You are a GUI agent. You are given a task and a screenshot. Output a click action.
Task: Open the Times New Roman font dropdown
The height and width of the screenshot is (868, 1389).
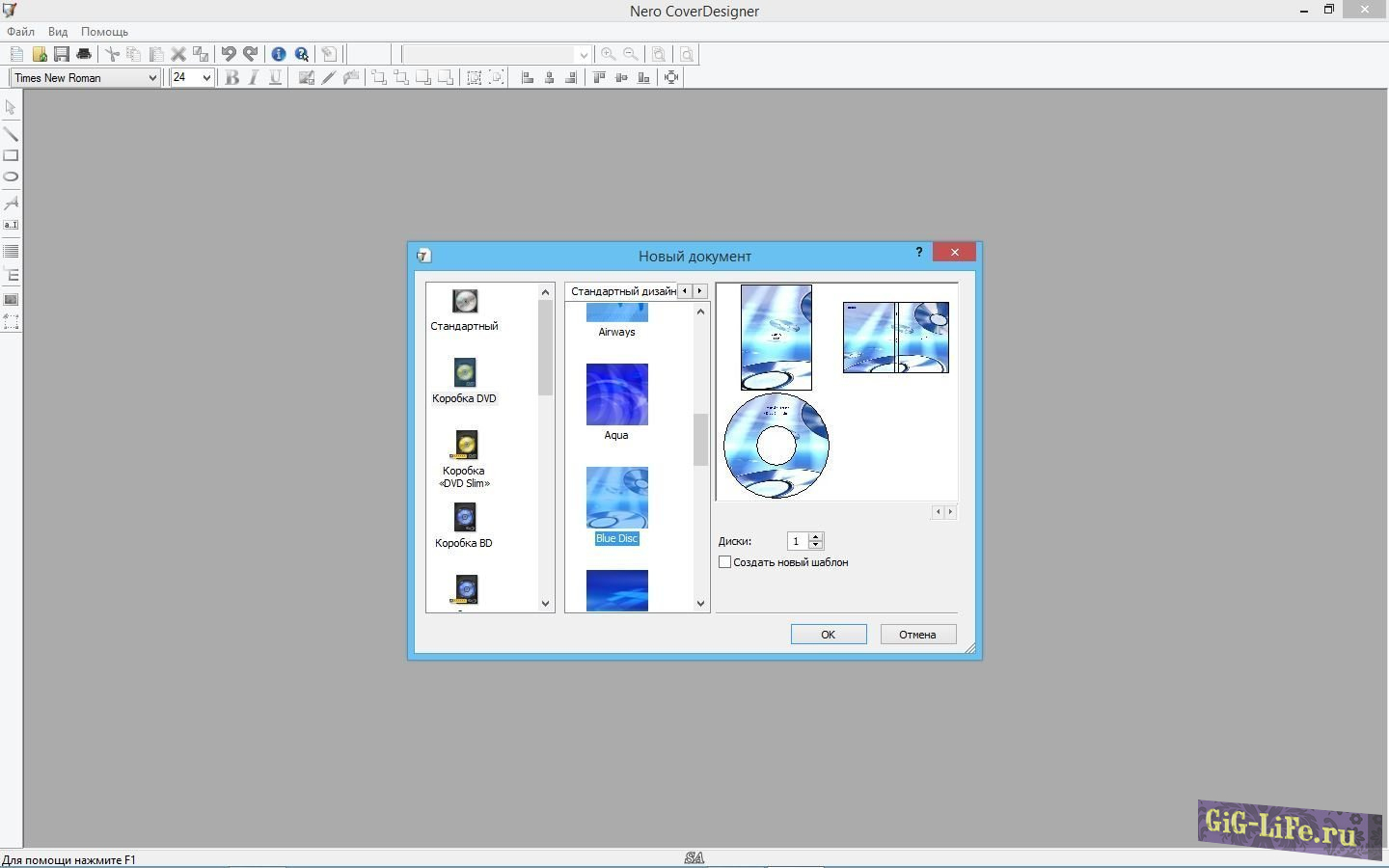151,78
